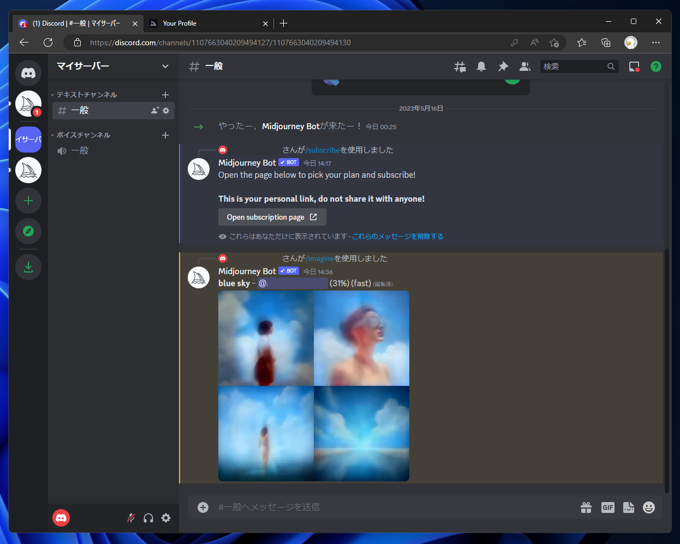Open Discord direct messages home icon
Screen dimensions: 680x544
28,72
